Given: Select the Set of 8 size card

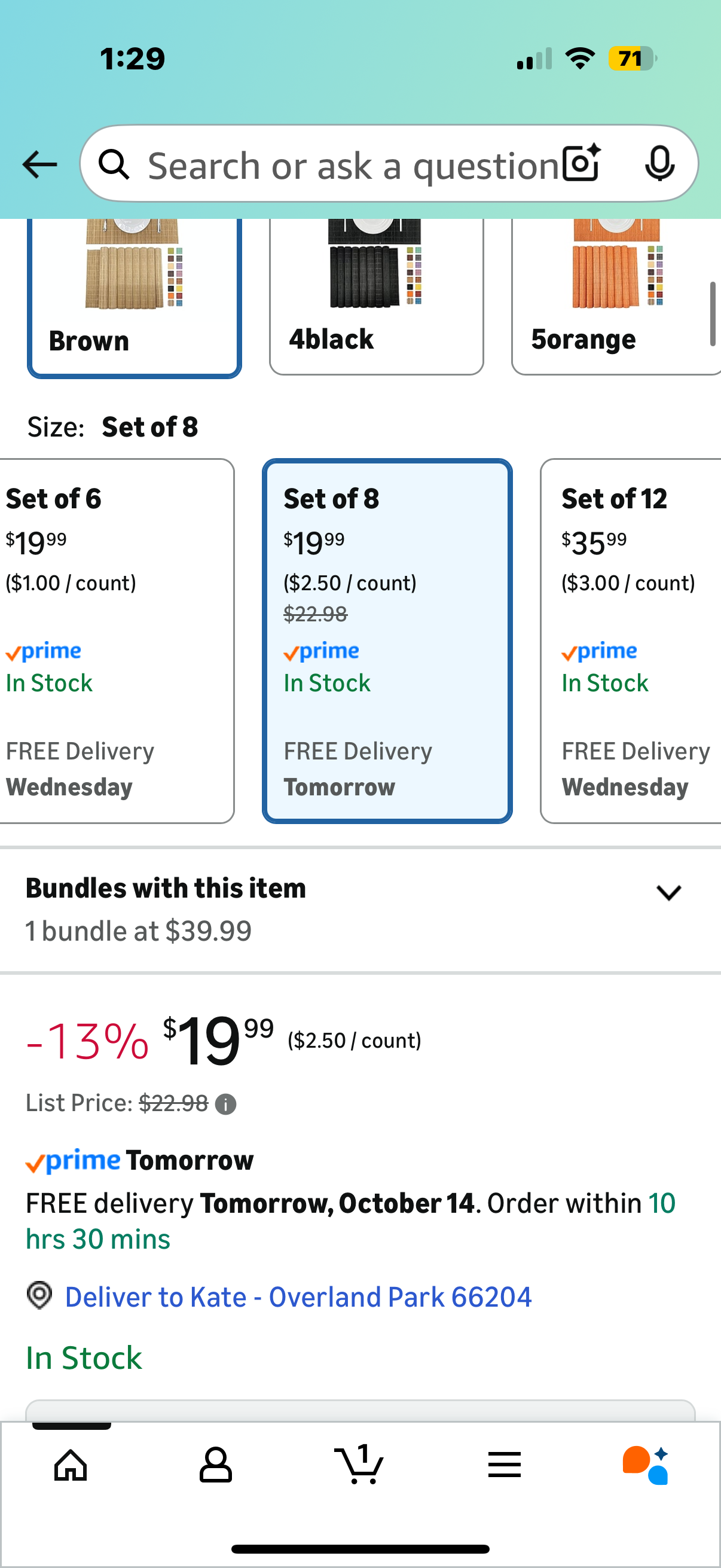Looking at the screenshot, I should pos(387,640).
